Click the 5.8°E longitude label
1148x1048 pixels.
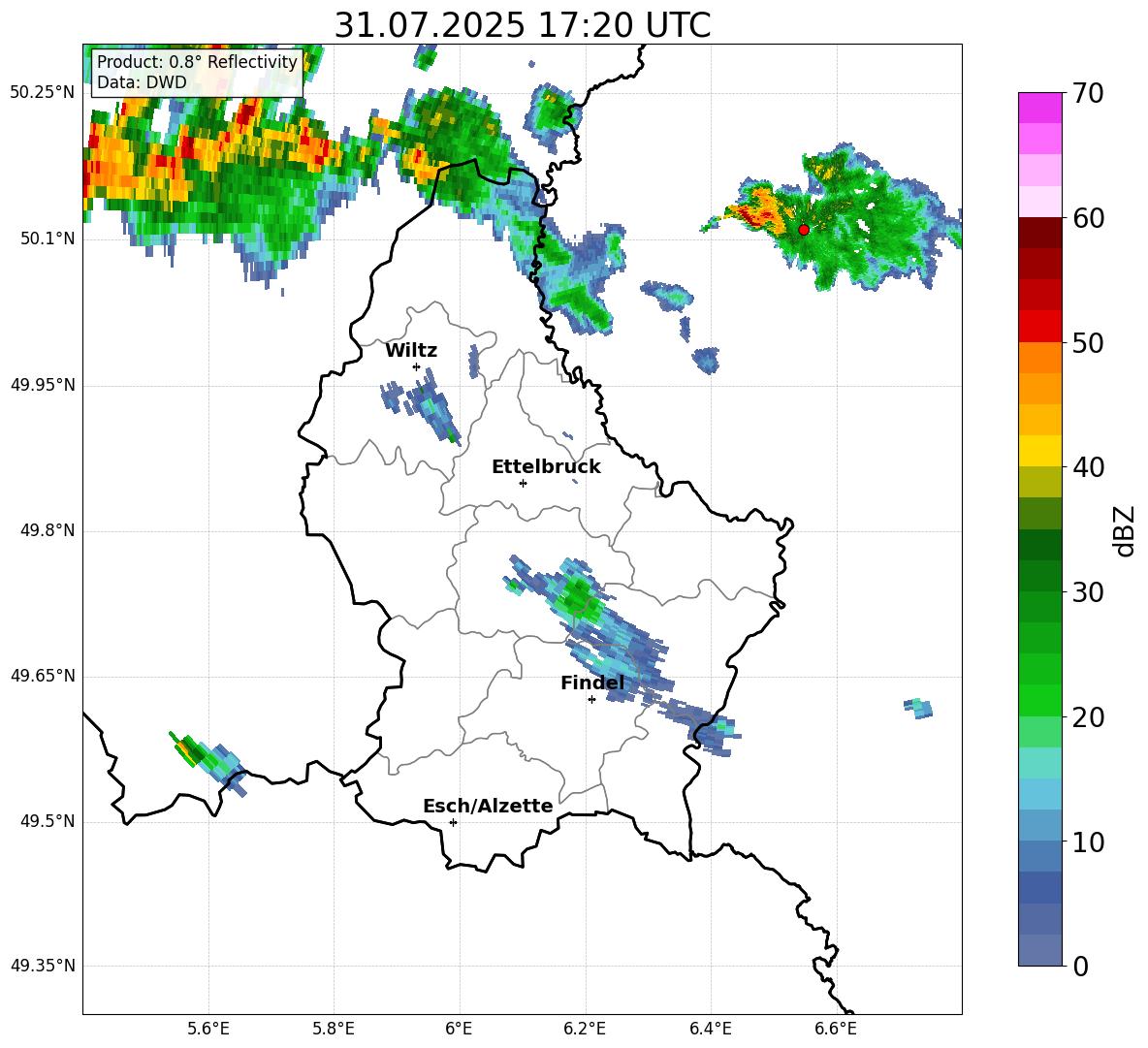(x=334, y=1029)
